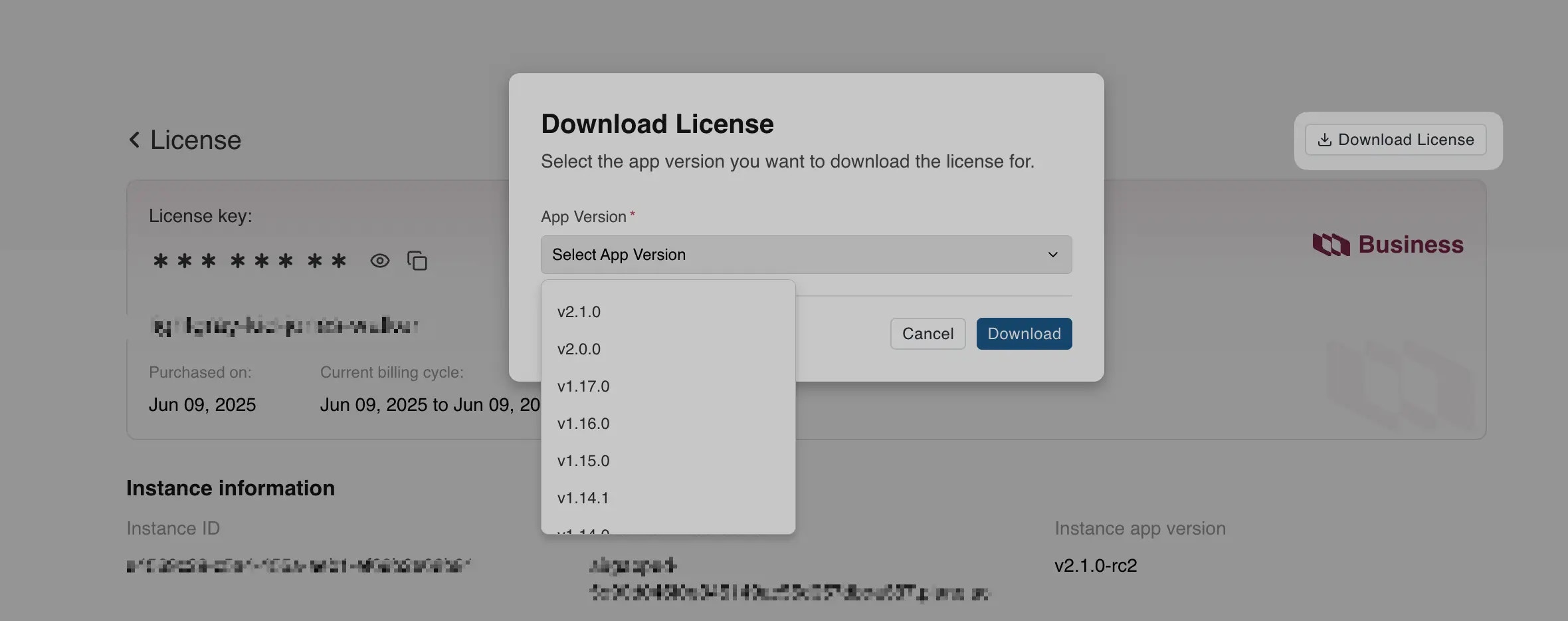Image resolution: width=1568 pixels, height=621 pixels.
Task: Click the download icon on Download License button
Action: (1325, 140)
